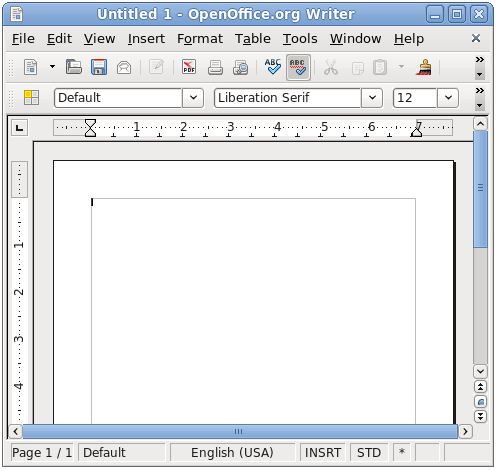
Task: Click the Font Size field showing 12
Action: pyautogui.click(x=415, y=98)
